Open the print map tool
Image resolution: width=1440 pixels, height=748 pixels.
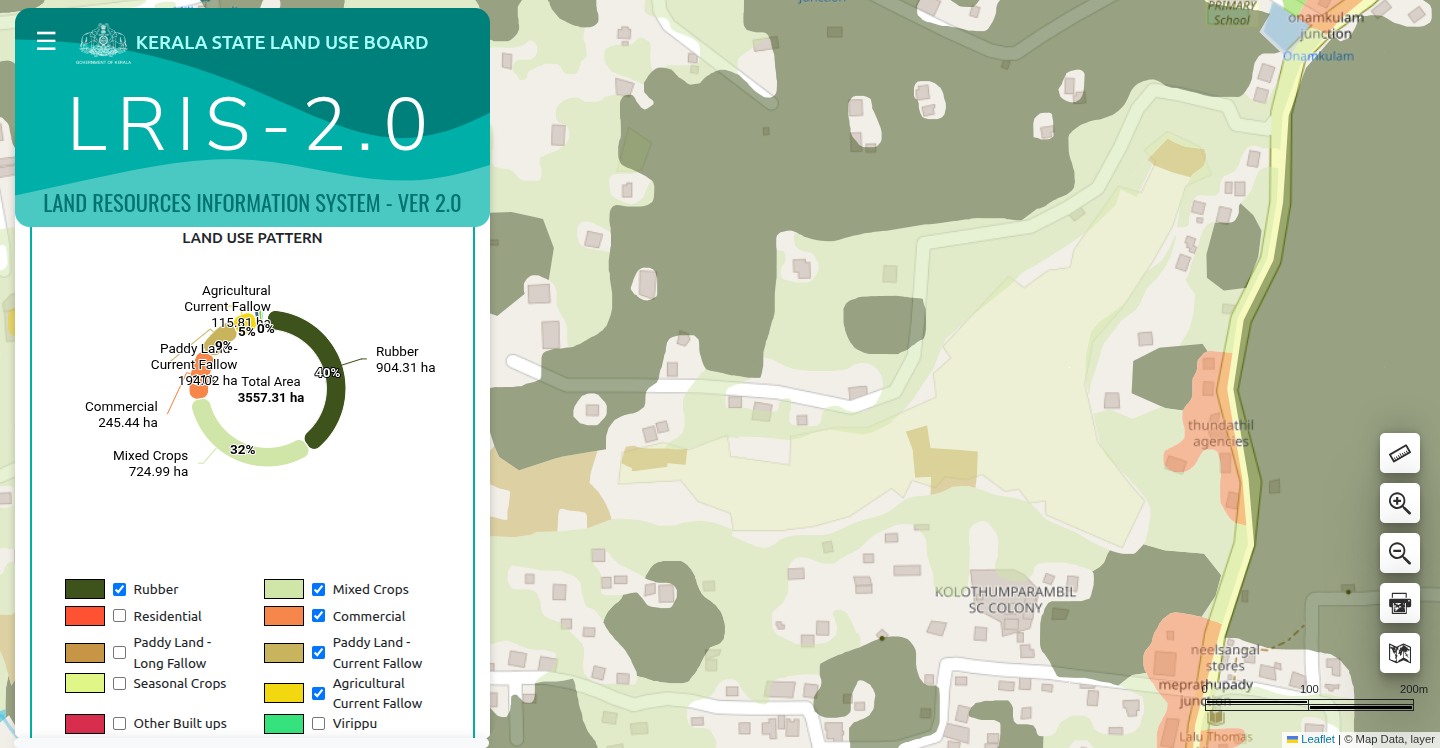point(1399,603)
